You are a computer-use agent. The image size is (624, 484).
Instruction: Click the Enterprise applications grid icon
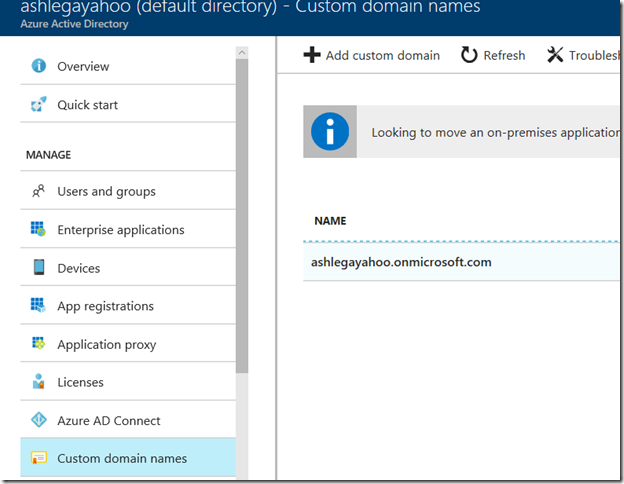click(38, 229)
